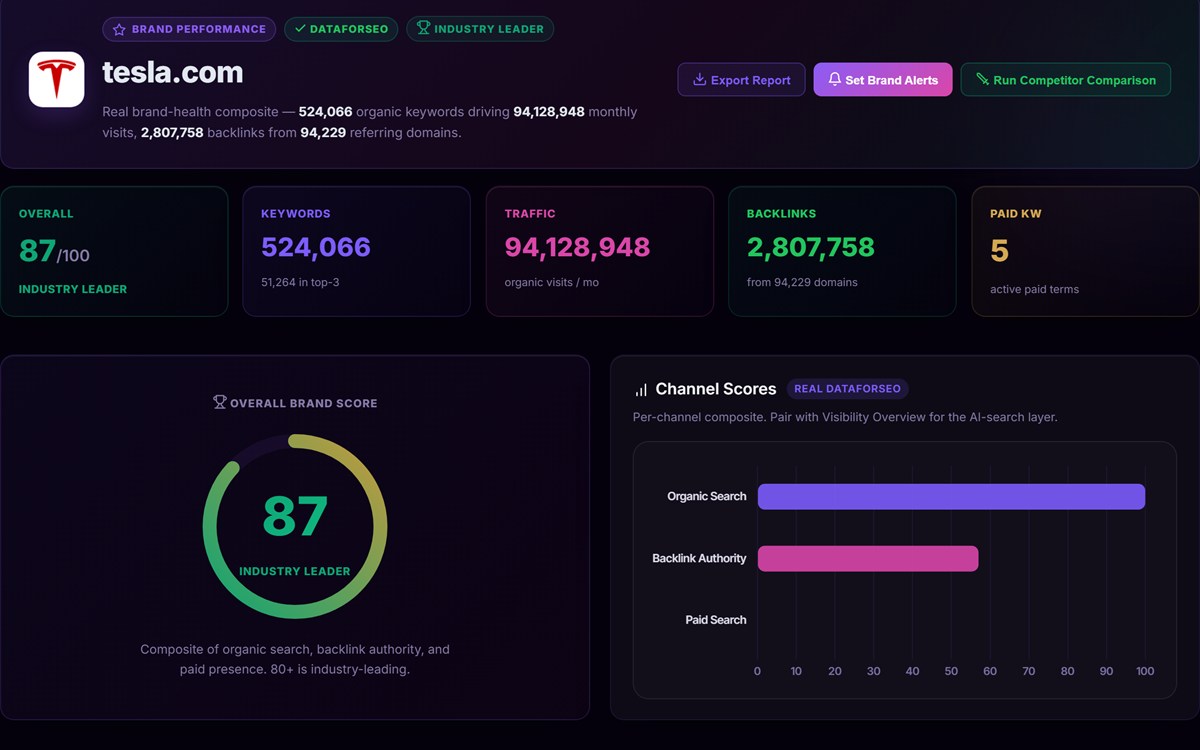Click the checkmark icon in DataForSEO badge

point(300,29)
